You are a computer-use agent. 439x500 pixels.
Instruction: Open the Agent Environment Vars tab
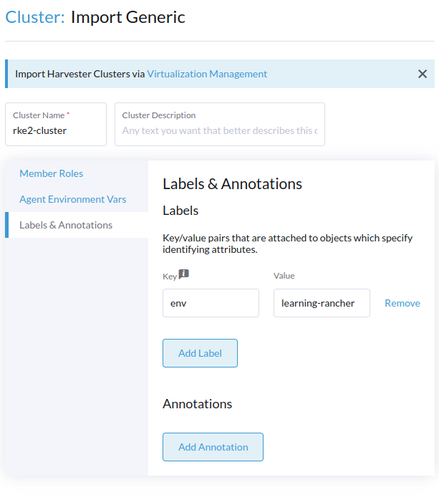73,199
